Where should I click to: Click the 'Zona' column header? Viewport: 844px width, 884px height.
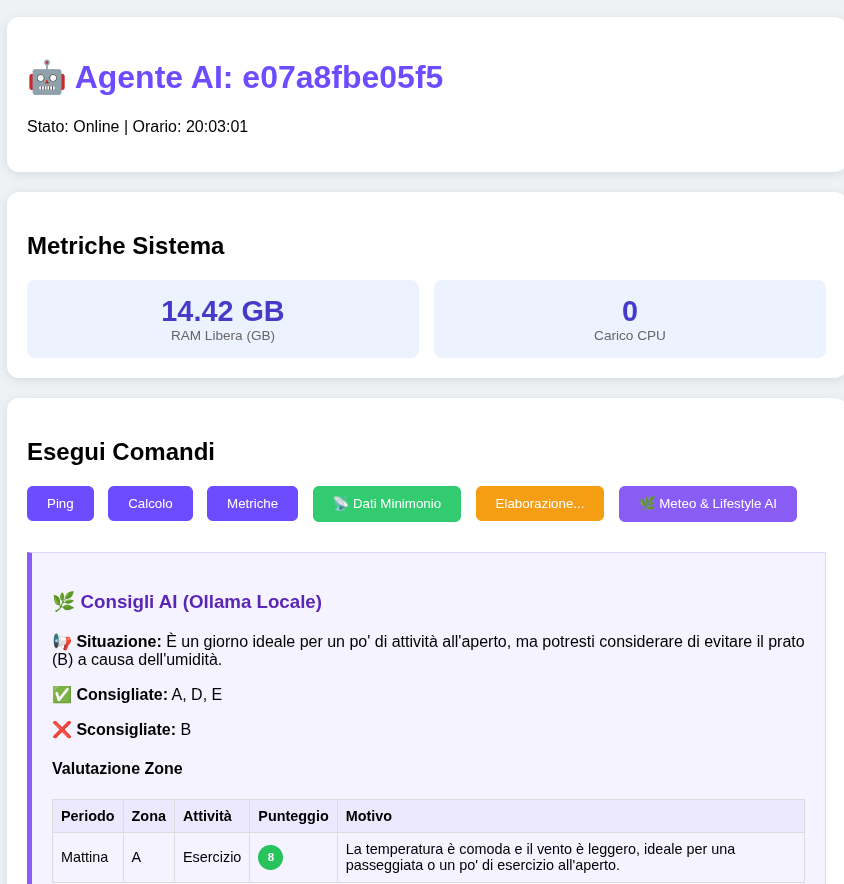(149, 816)
